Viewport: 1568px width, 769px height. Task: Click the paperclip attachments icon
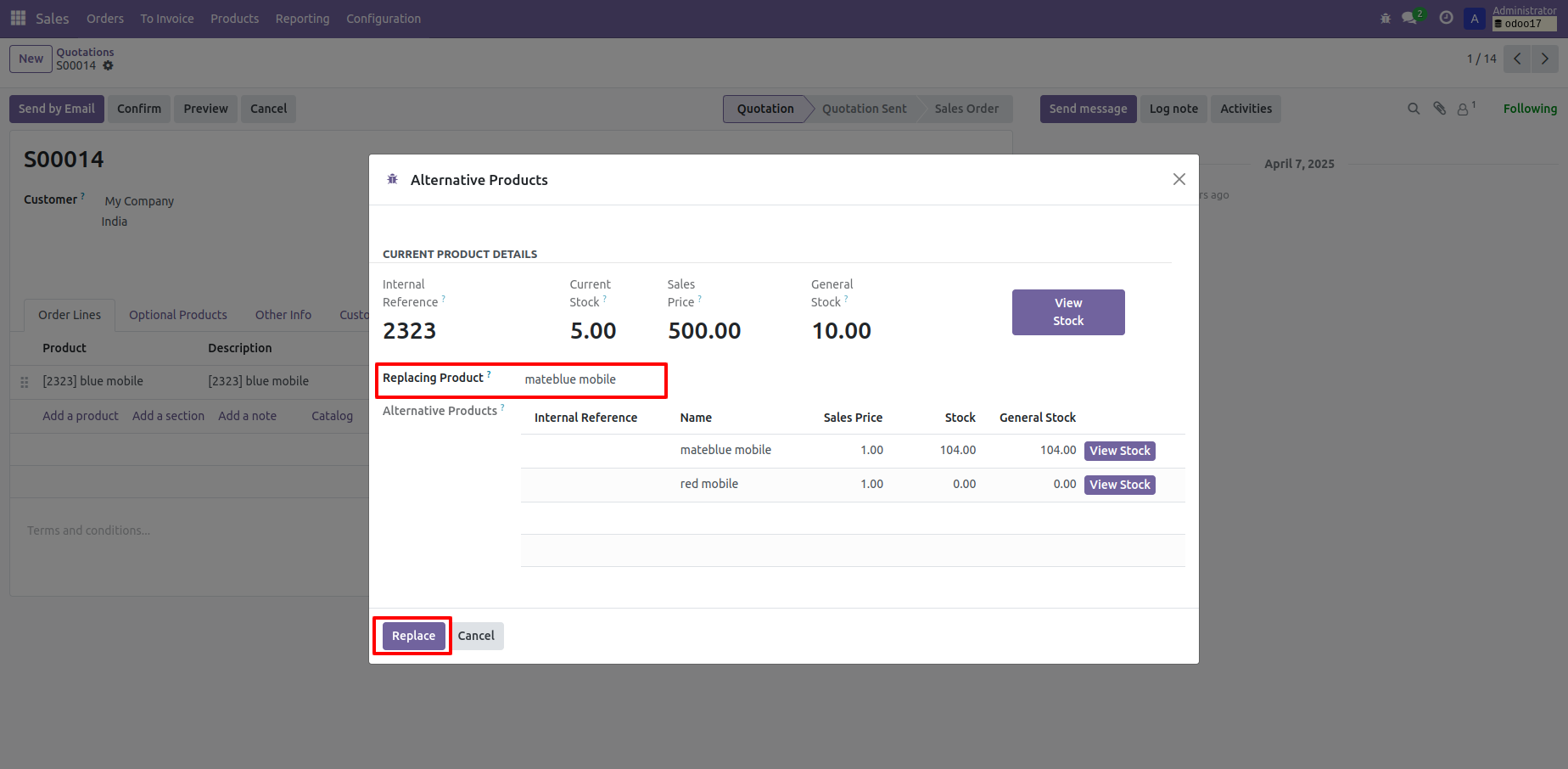tap(1440, 109)
